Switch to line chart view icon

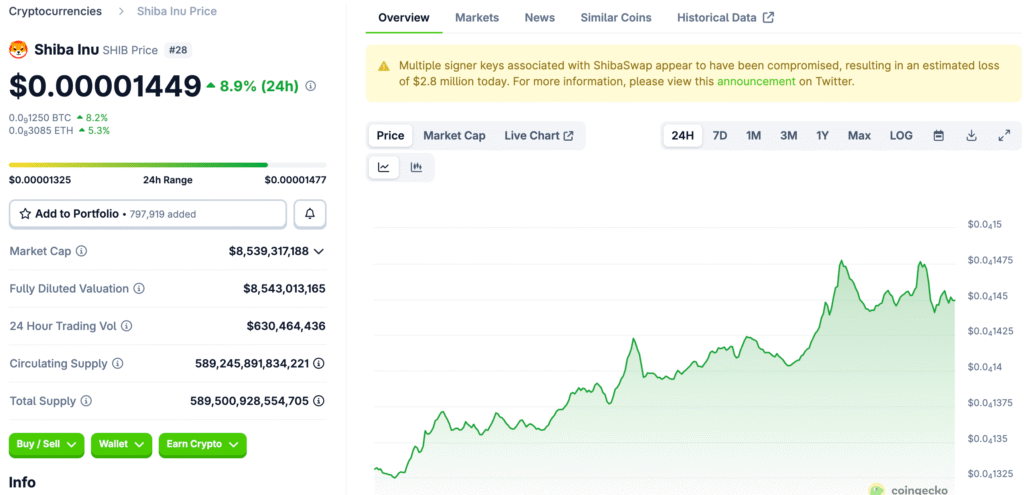coord(383,167)
